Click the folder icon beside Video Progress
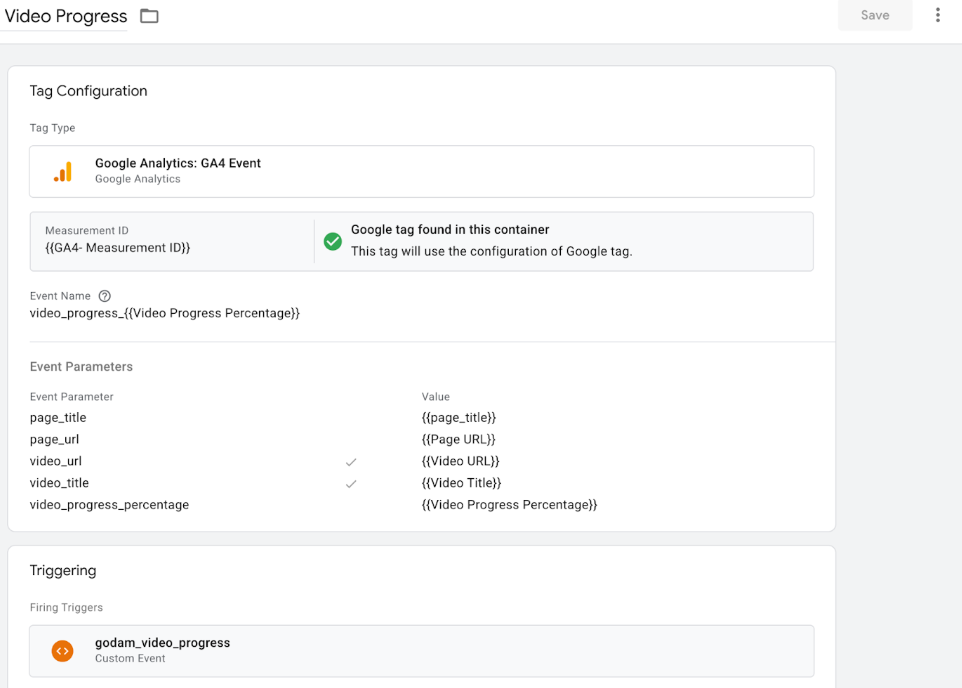The image size is (962, 688). pos(148,16)
